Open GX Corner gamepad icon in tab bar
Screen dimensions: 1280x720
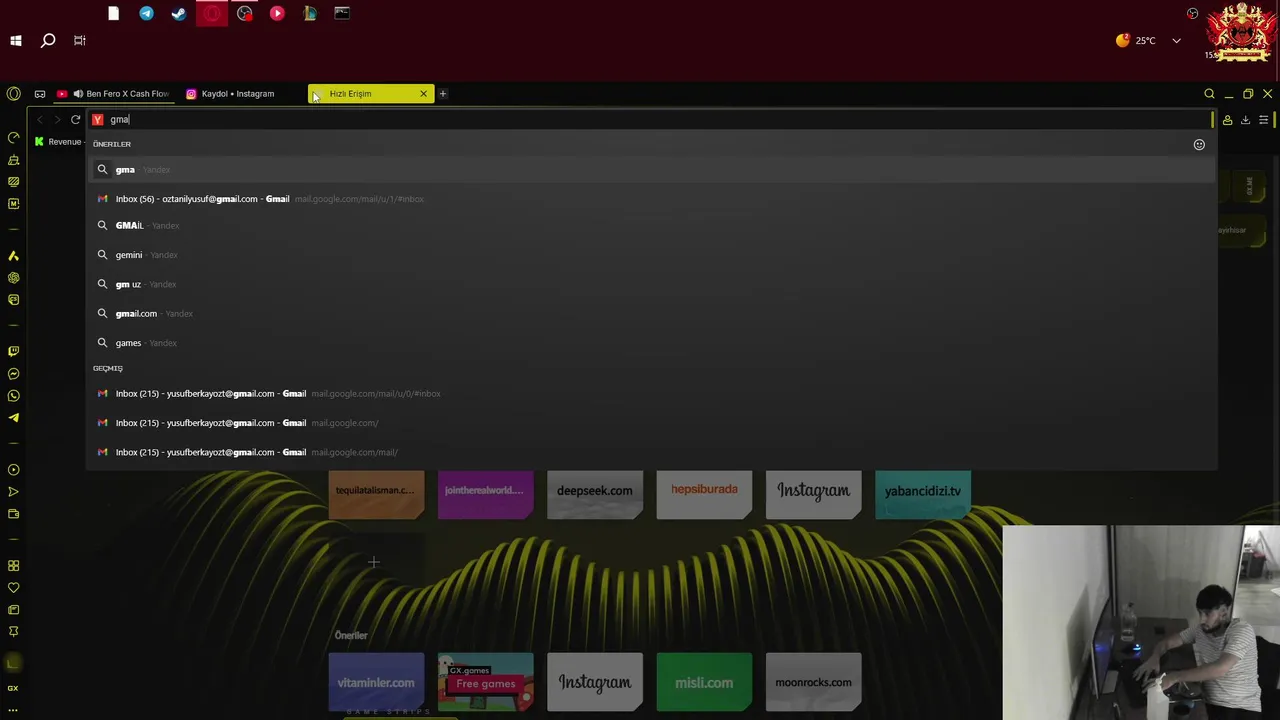click(x=40, y=94)
